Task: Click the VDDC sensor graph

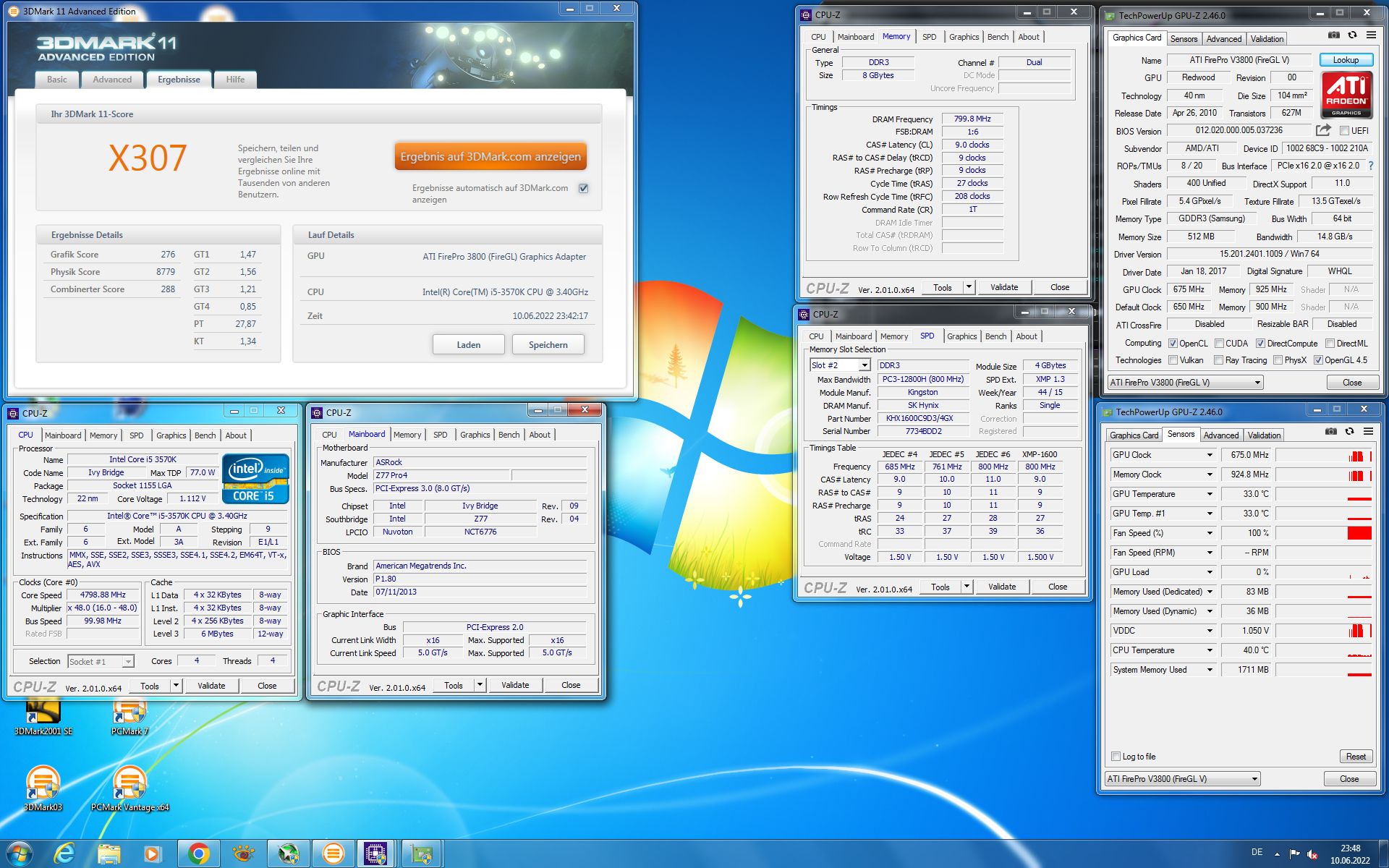Action: (x=1324, y=631)
